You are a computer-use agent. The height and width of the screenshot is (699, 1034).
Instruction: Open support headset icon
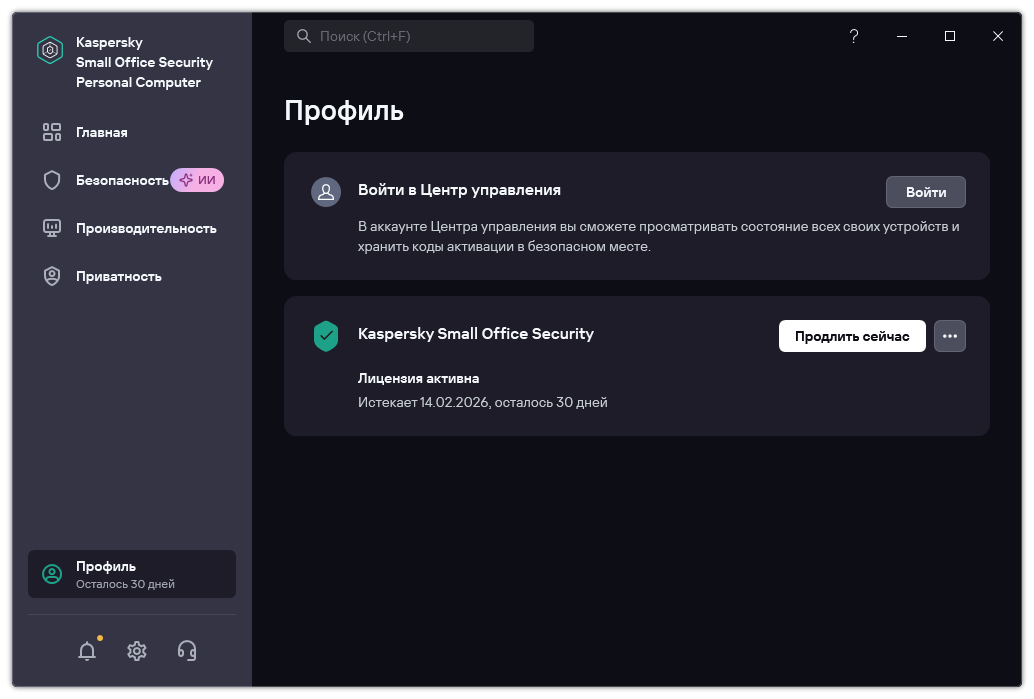187,651
